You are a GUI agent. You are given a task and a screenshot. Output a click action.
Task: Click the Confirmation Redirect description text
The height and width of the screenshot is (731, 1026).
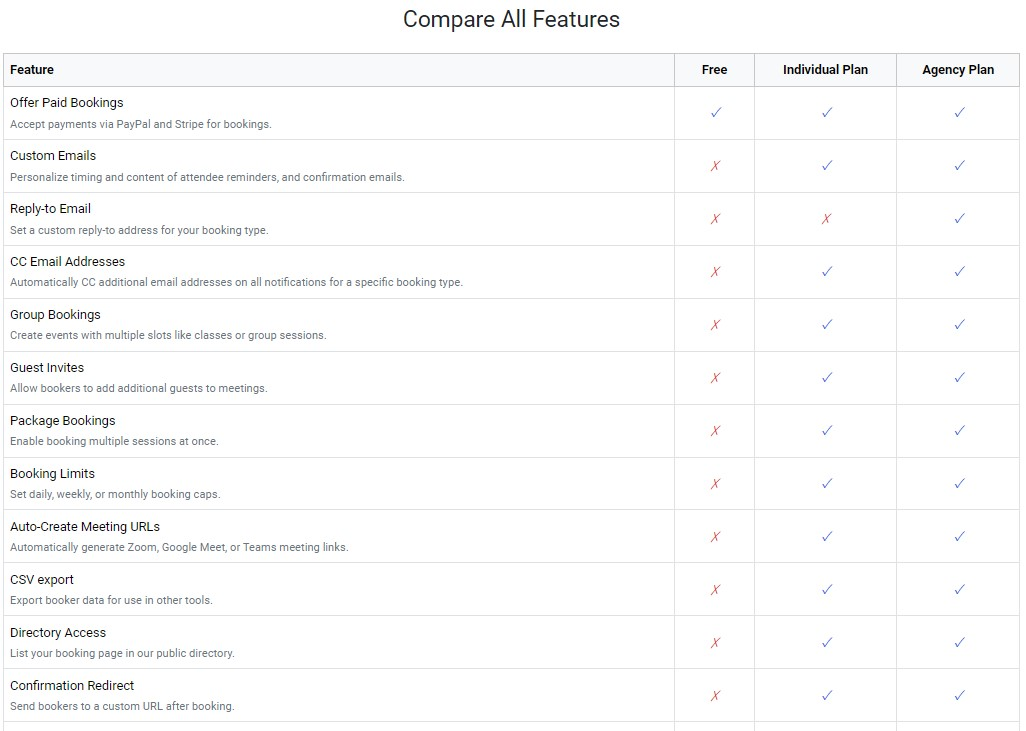pyautogui.click(x=122, y=706)
